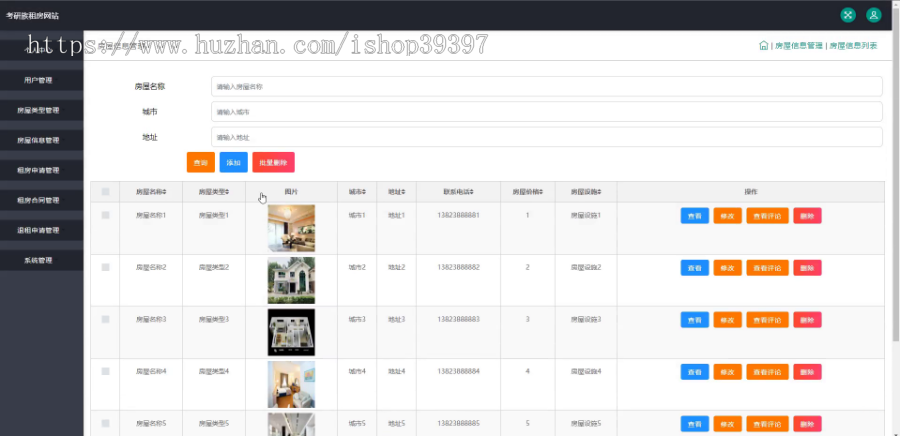This screenshot has height=436, width=900.
Task: Click 查看 button for 房屋名称2
Action: point(695,268)
